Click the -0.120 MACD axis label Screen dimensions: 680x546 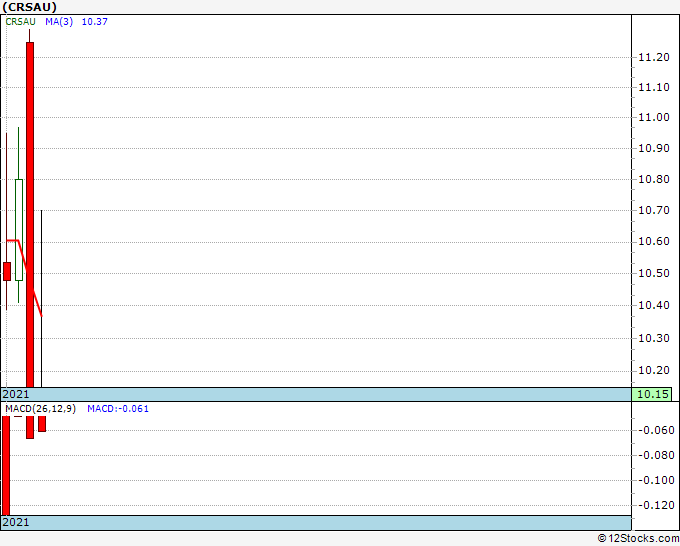[656, 505]
